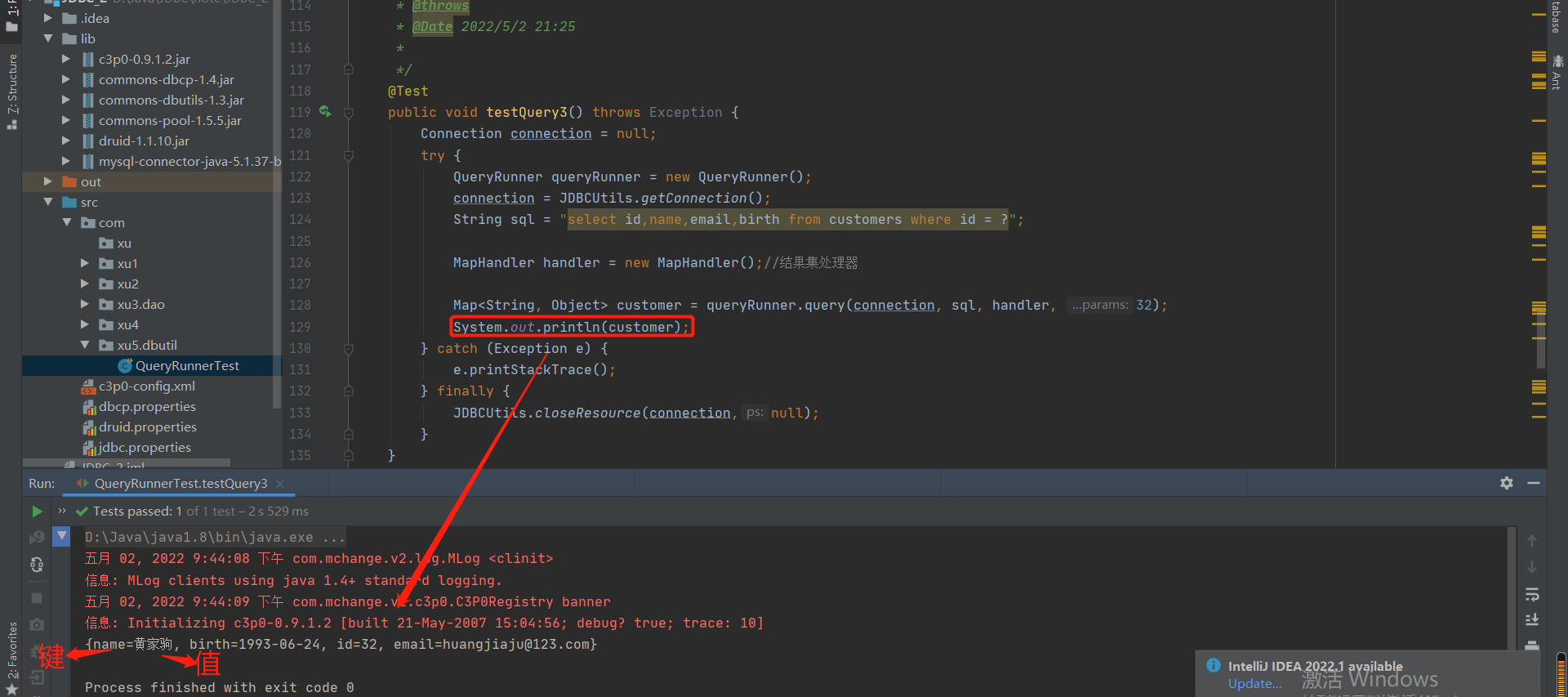
Task: Expand hidden test toolbar with double chevron
Action: tap(62, 511)
